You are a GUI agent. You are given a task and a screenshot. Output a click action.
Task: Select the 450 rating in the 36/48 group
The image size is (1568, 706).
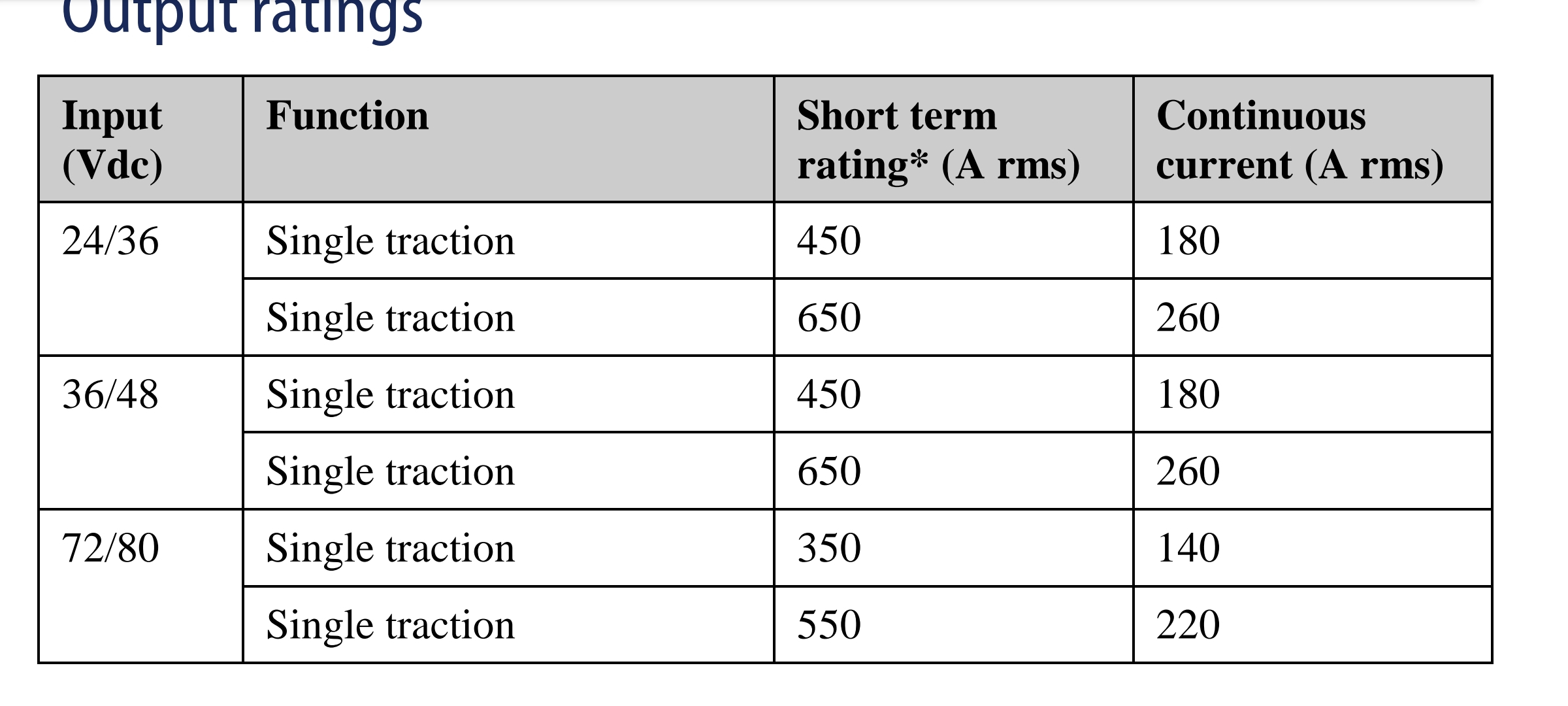tap(829, 395)
